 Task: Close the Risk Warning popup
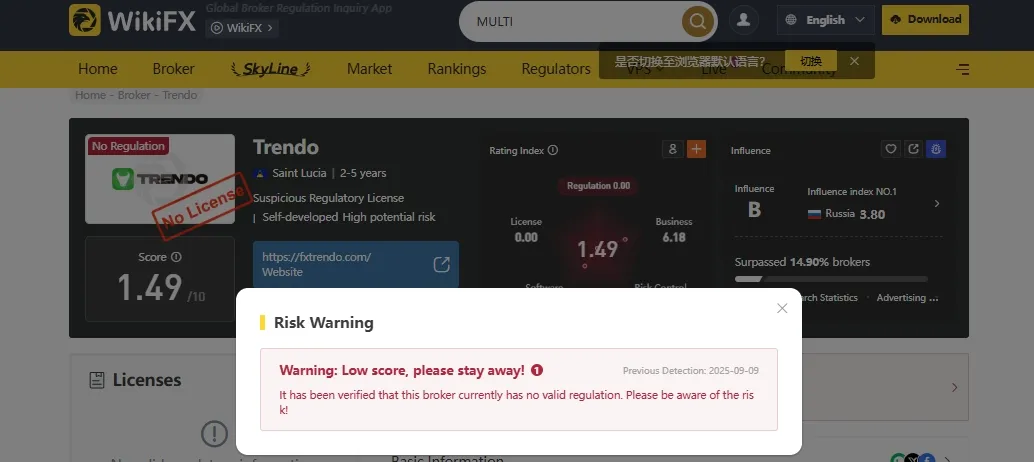(782, 308)
